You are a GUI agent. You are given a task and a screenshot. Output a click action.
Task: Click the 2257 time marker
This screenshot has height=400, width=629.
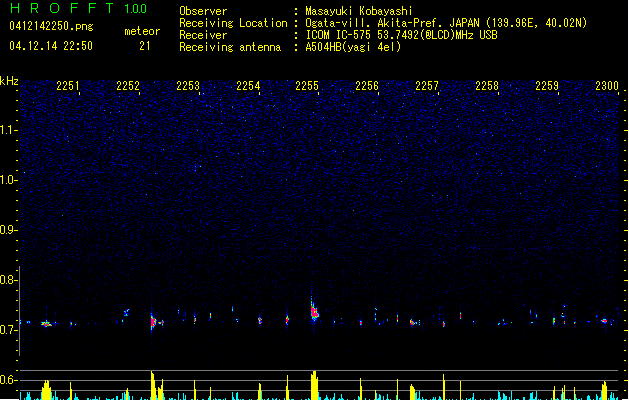(427, 86)
